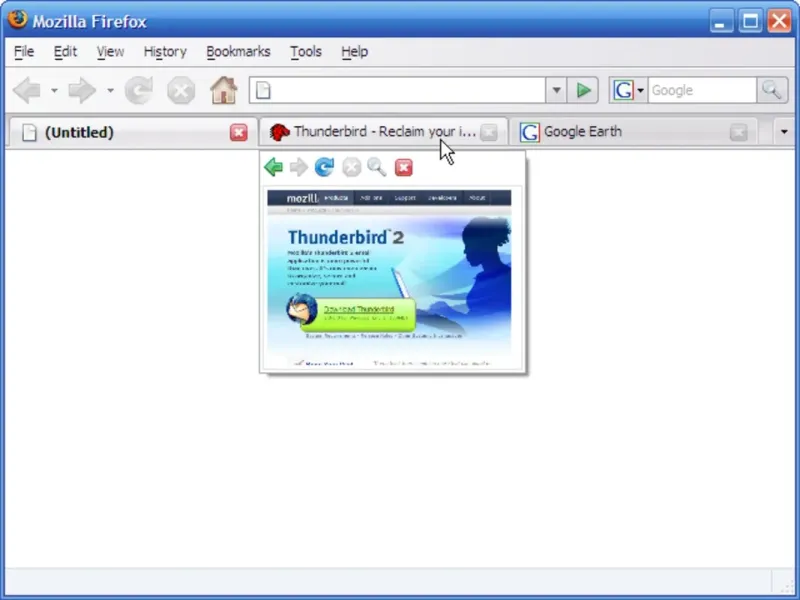Click the blue reload icon in tab preview

click(x=324, y=167)
